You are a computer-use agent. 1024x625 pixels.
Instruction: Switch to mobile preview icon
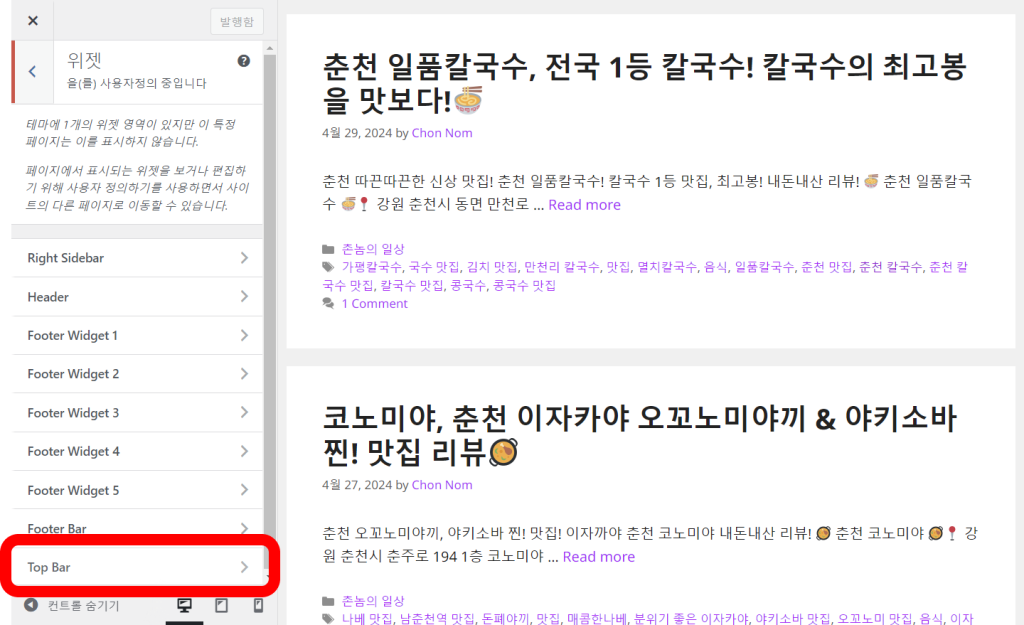click(259, 605)
